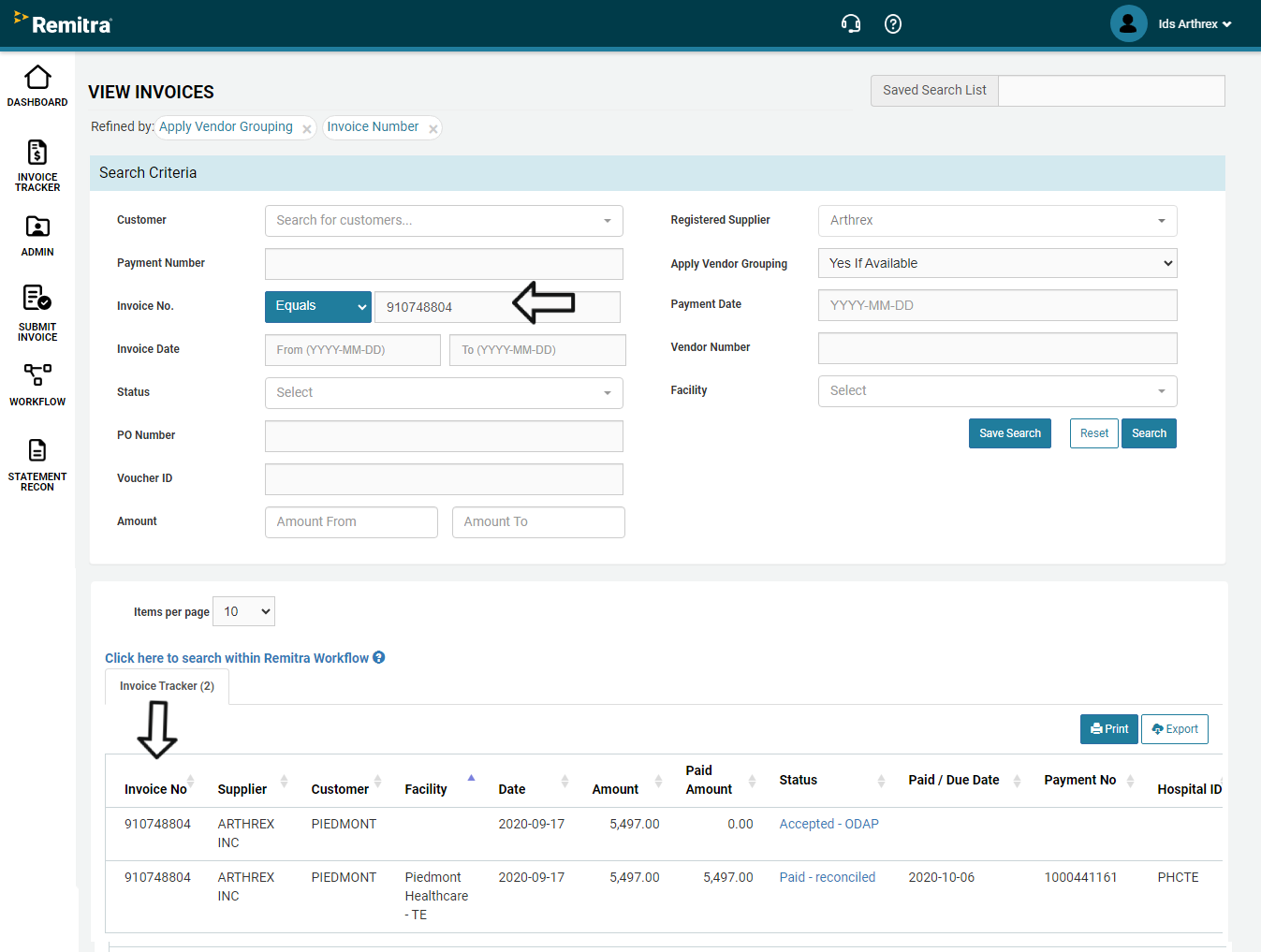Change the Items per page dropdown
Viewport: 1261px width, 952px height.
click(x=243, y=611)
